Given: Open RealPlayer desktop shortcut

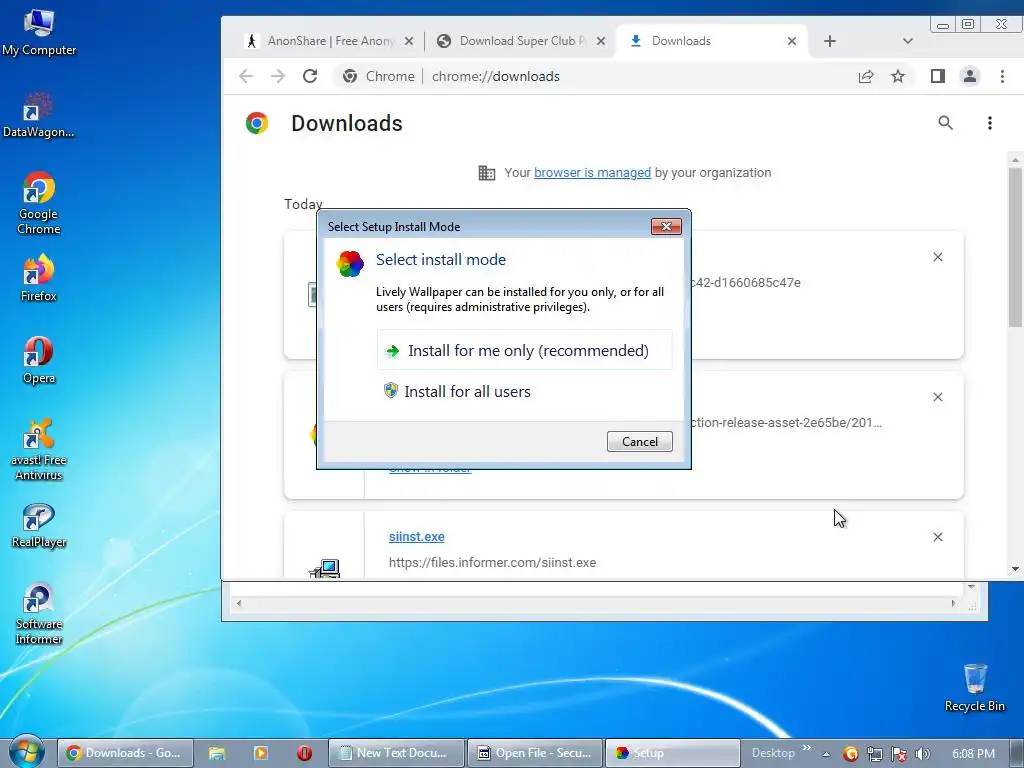Looking at the screenshot, I should click(39, 526).
